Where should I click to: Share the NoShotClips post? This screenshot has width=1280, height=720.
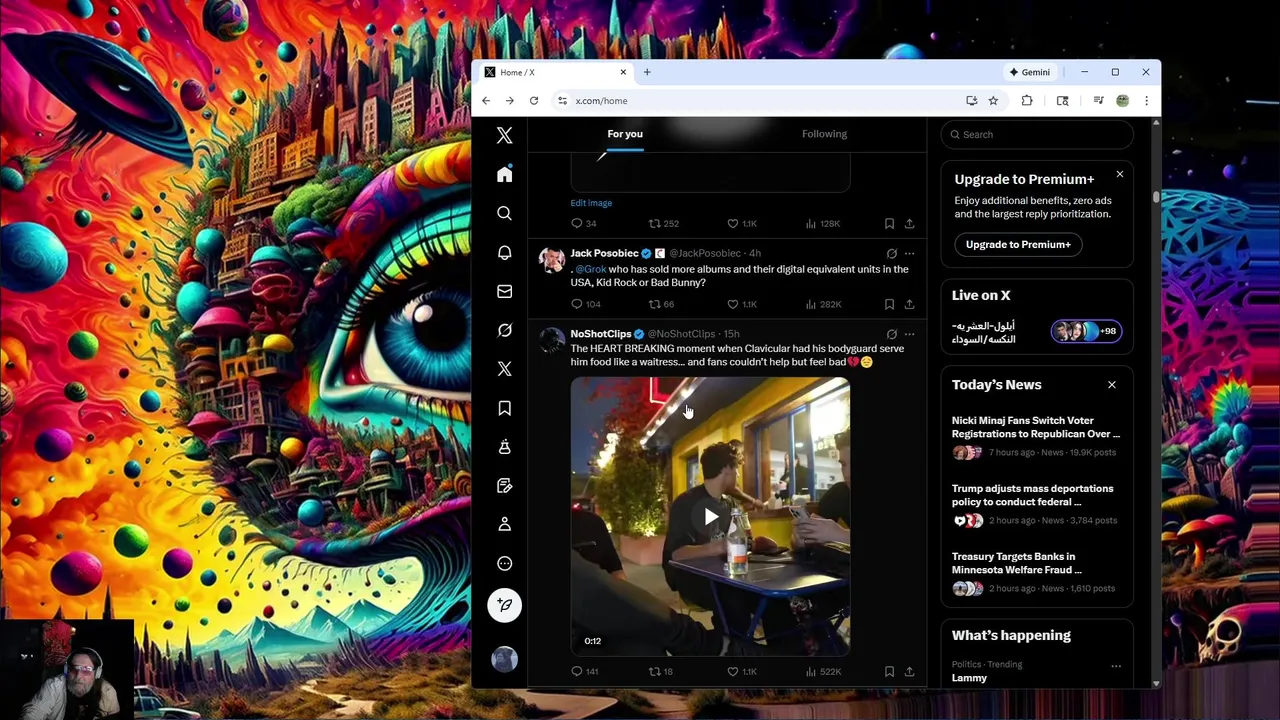click(909, 672)
